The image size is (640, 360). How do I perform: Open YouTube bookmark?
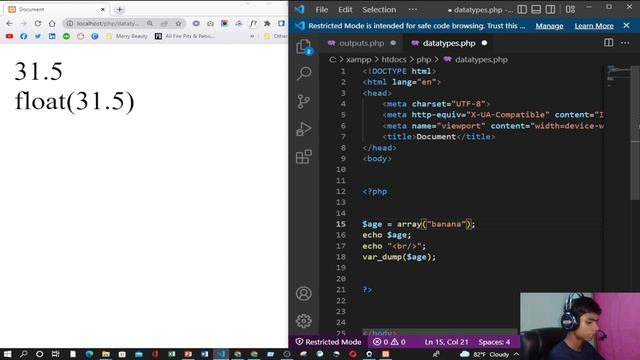click(9, 36)
